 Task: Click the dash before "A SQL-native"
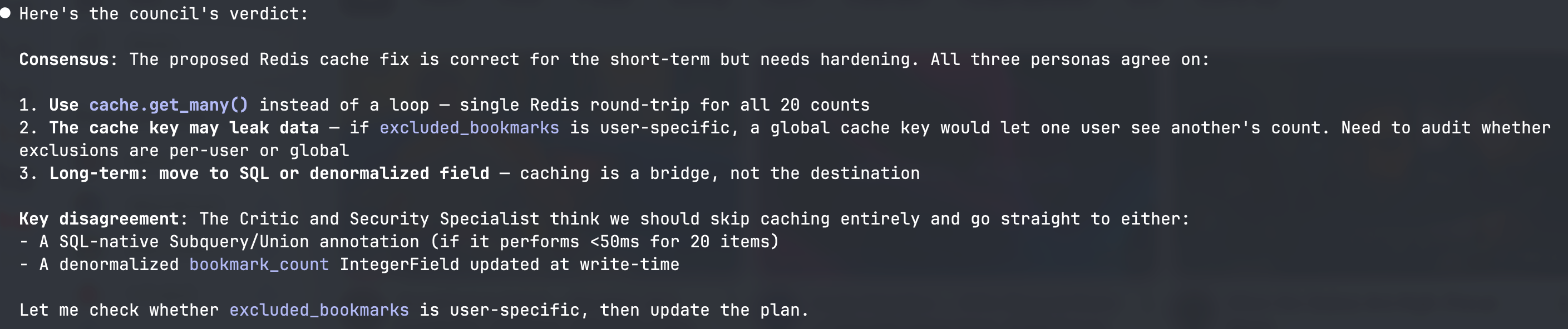[x=24, y=242]
